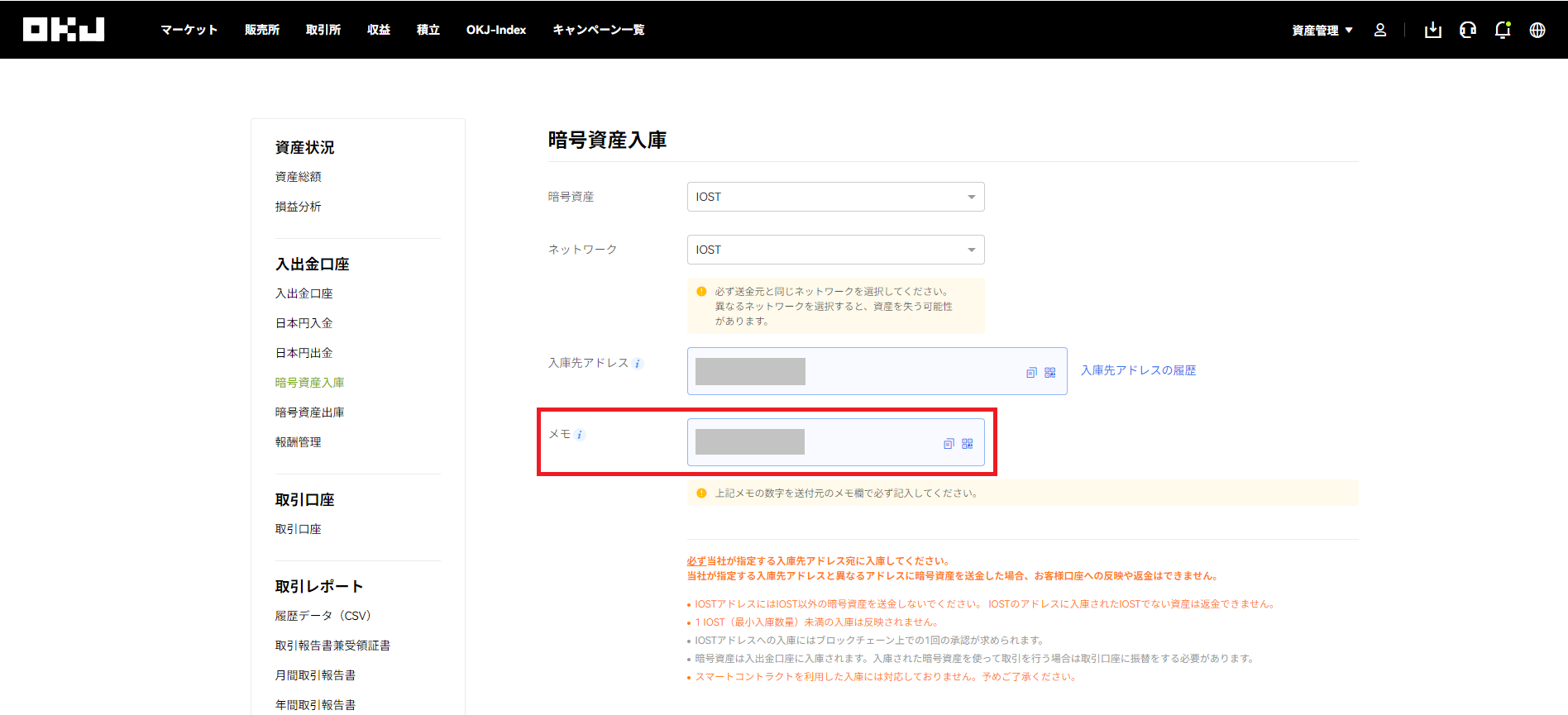Open the キャンペーン一覧 menu
1568x715 pixels.
pos(599,30)
